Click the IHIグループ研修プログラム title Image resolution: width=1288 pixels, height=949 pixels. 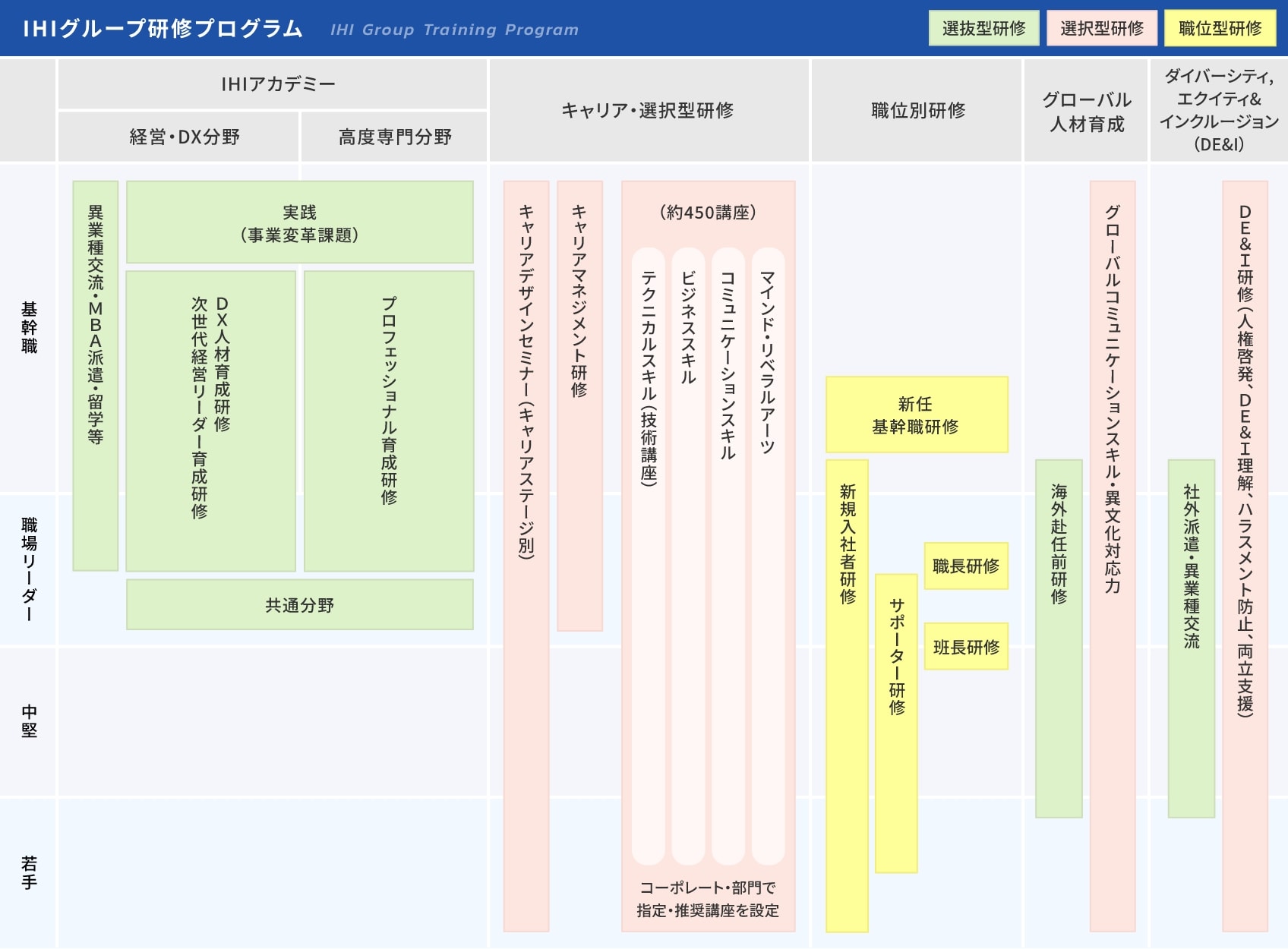tap(163, 29)
